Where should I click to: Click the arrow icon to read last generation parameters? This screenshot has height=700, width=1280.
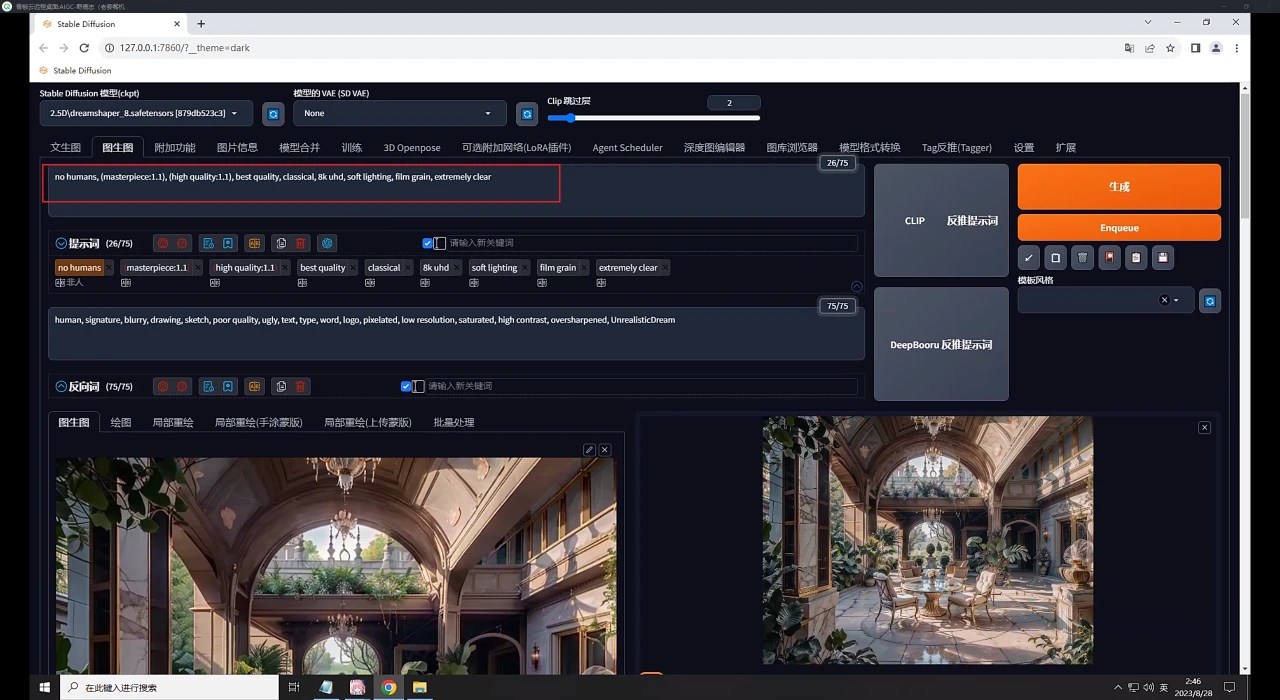pos(1028,258)
